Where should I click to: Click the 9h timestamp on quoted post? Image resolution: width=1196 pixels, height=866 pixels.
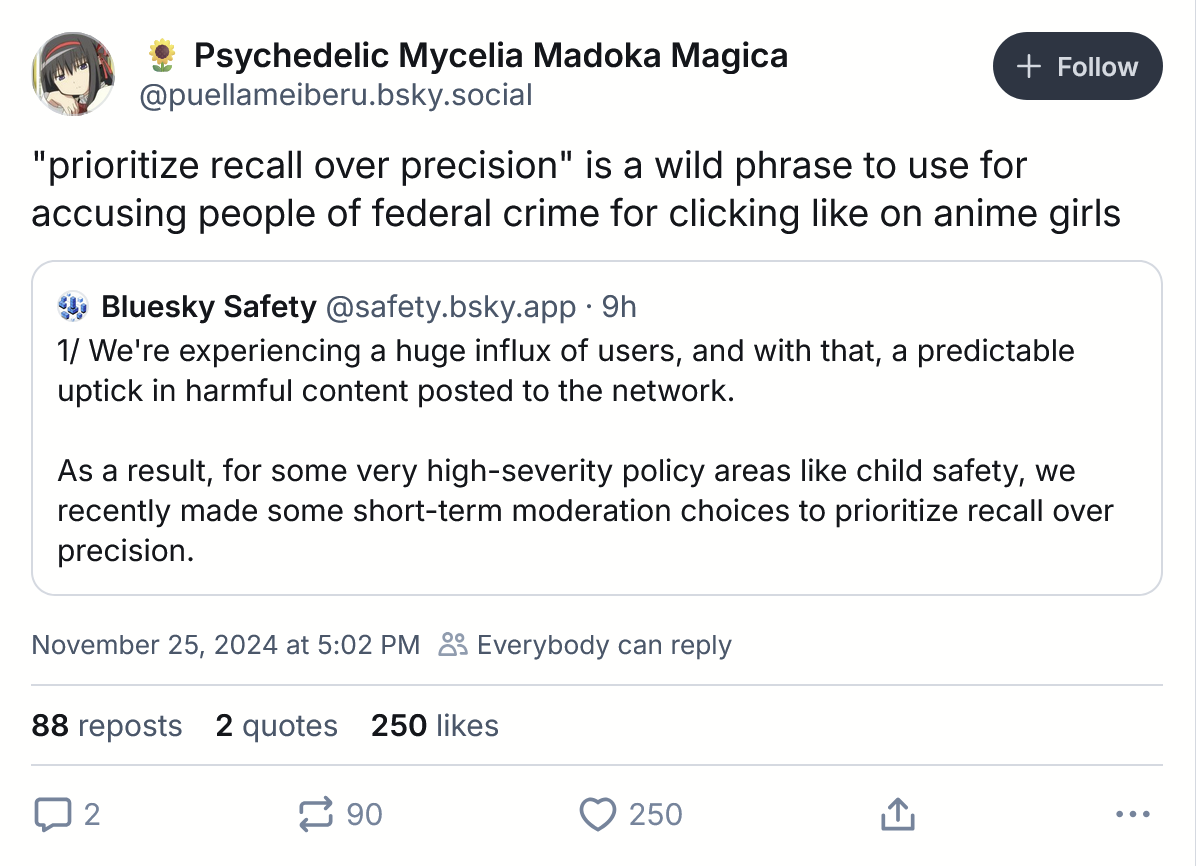pyautogui.click(x=619, y=306)
